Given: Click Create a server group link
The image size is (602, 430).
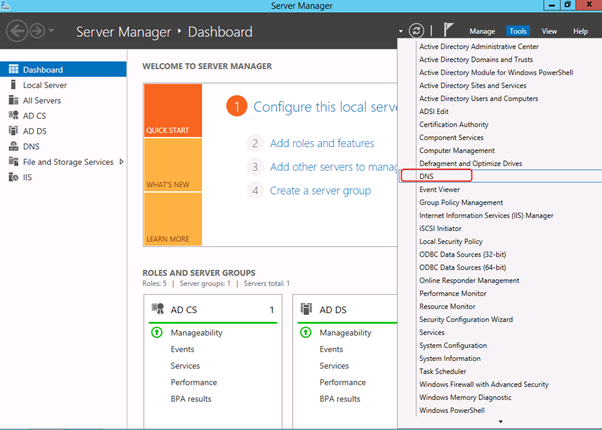Looking at the screenshot, I should [x=320, y=190].
